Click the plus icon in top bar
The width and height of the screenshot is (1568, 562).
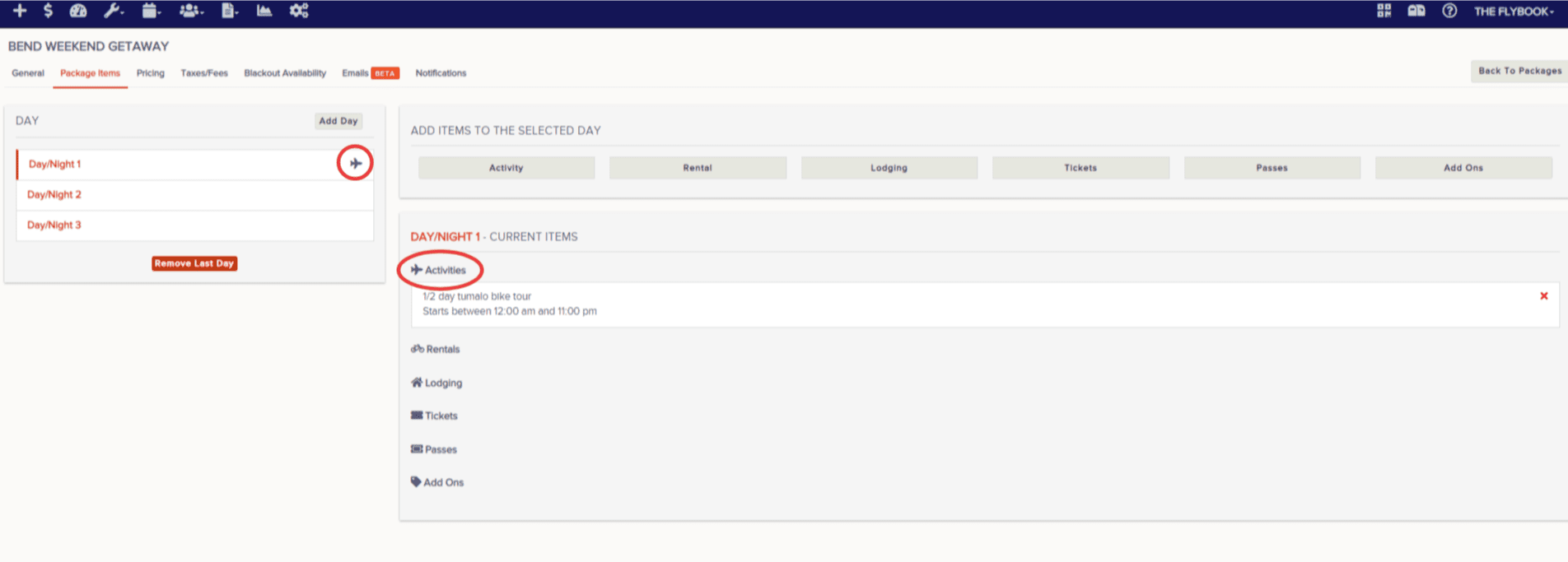pyautogui.click(x=20, y=11)
